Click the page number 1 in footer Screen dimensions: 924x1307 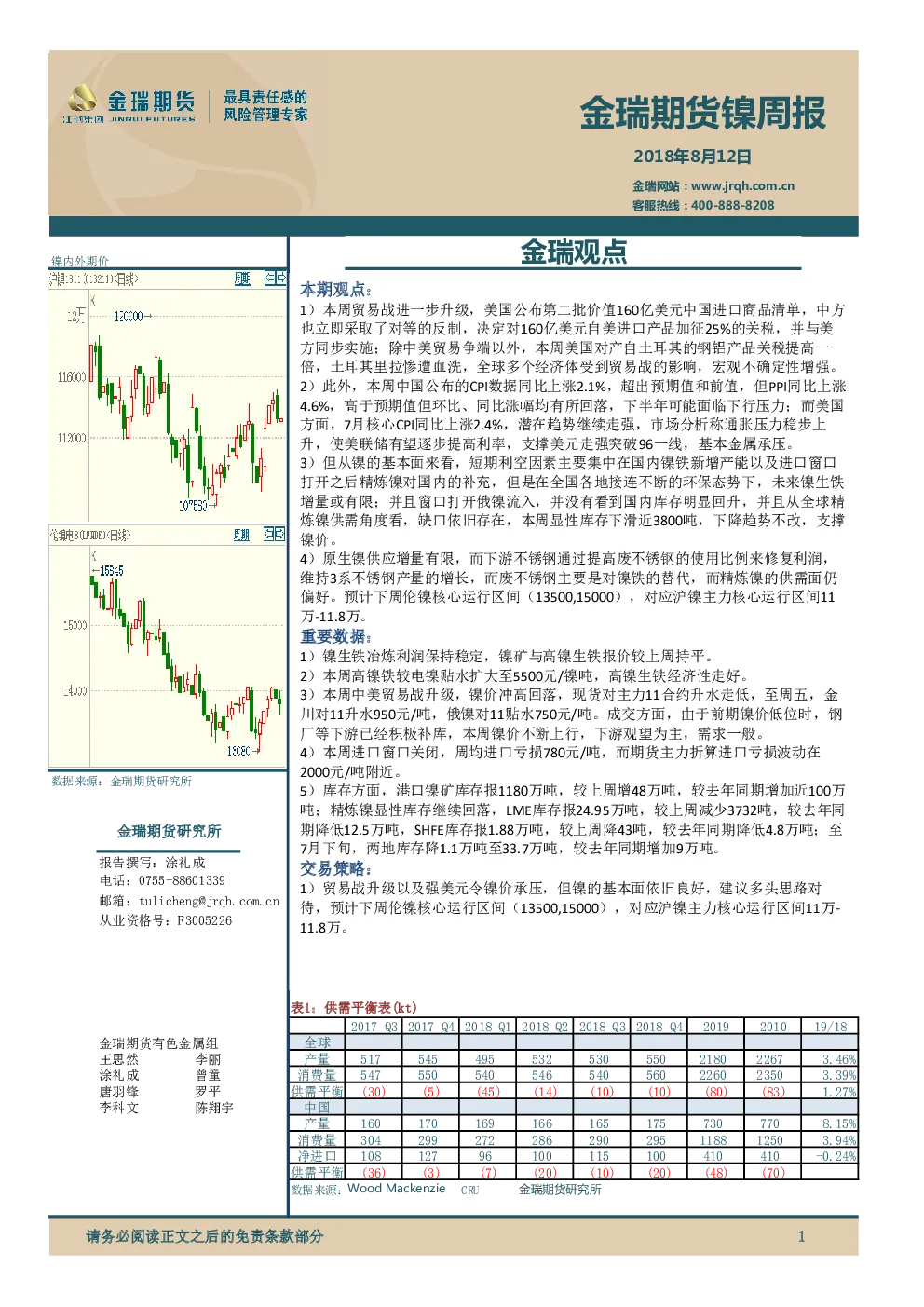click(x=801, y=1236)
